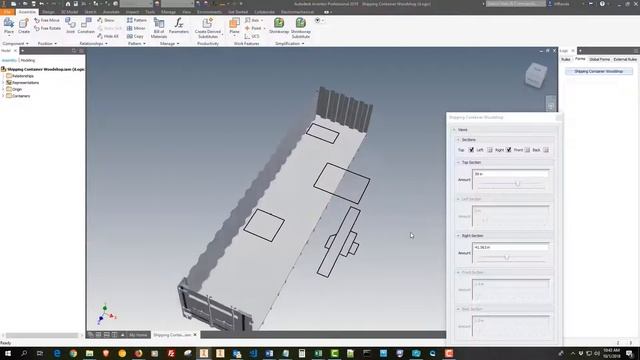Image resolution: width=640 pixels, height=360 pixels.
Task: Open the Global Forms tab
Action: [600, 59]
